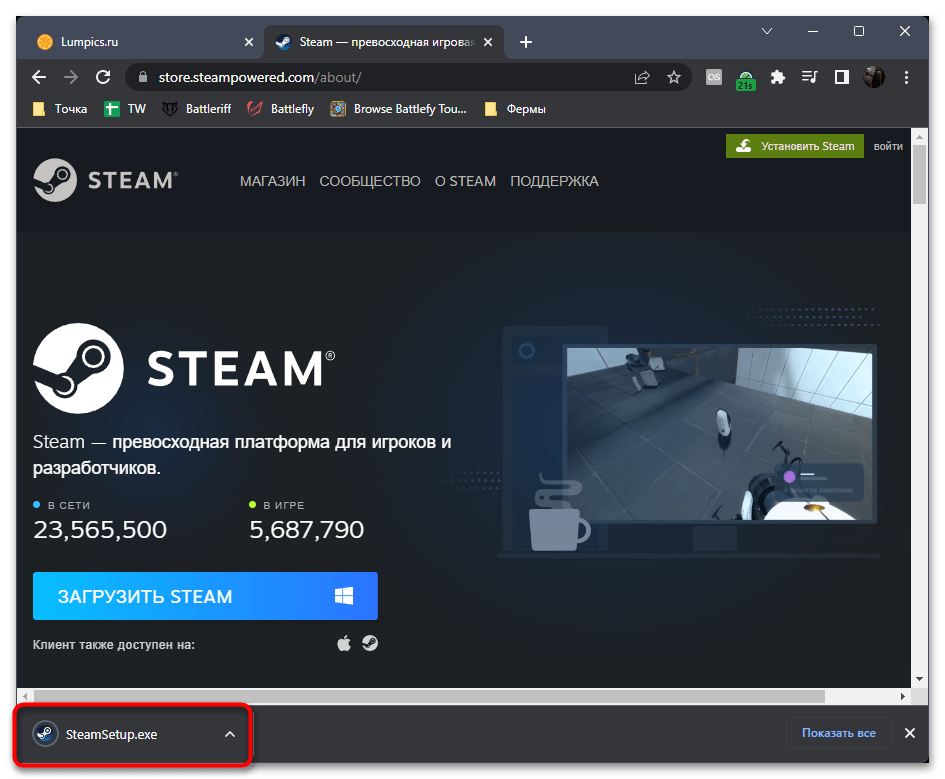Open Browse Battlefy Tou... bookmark

pos(398,109)
